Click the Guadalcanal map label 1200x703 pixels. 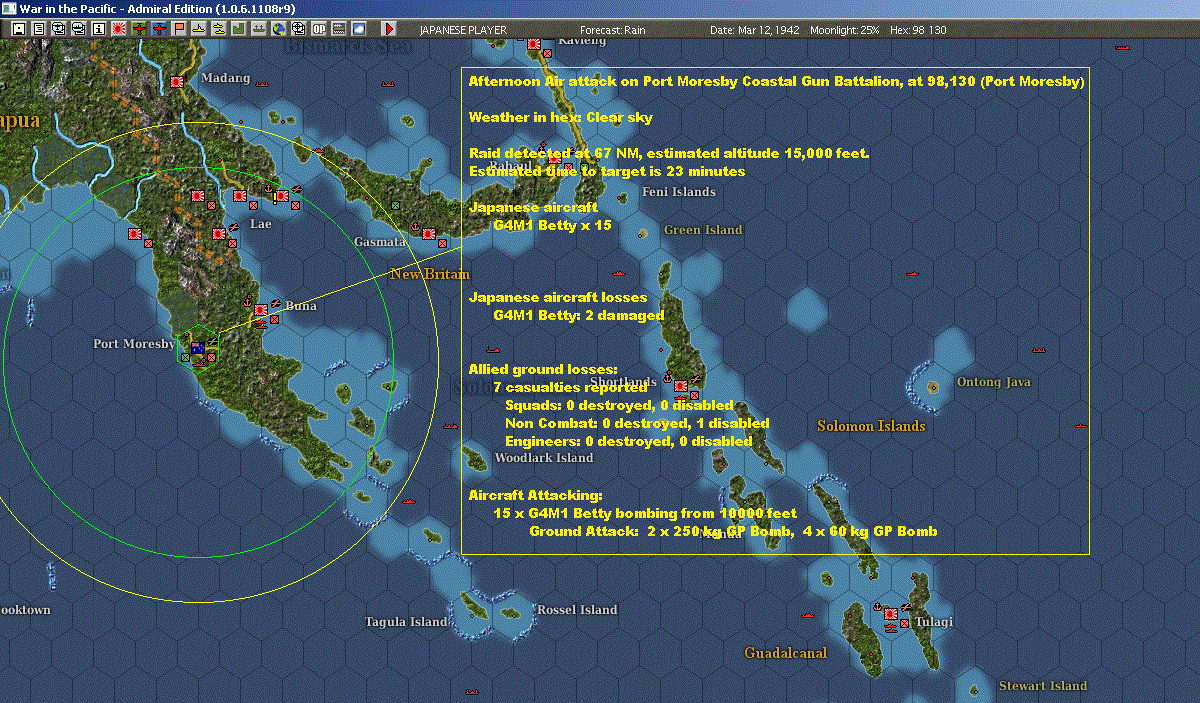pos(786,653)
